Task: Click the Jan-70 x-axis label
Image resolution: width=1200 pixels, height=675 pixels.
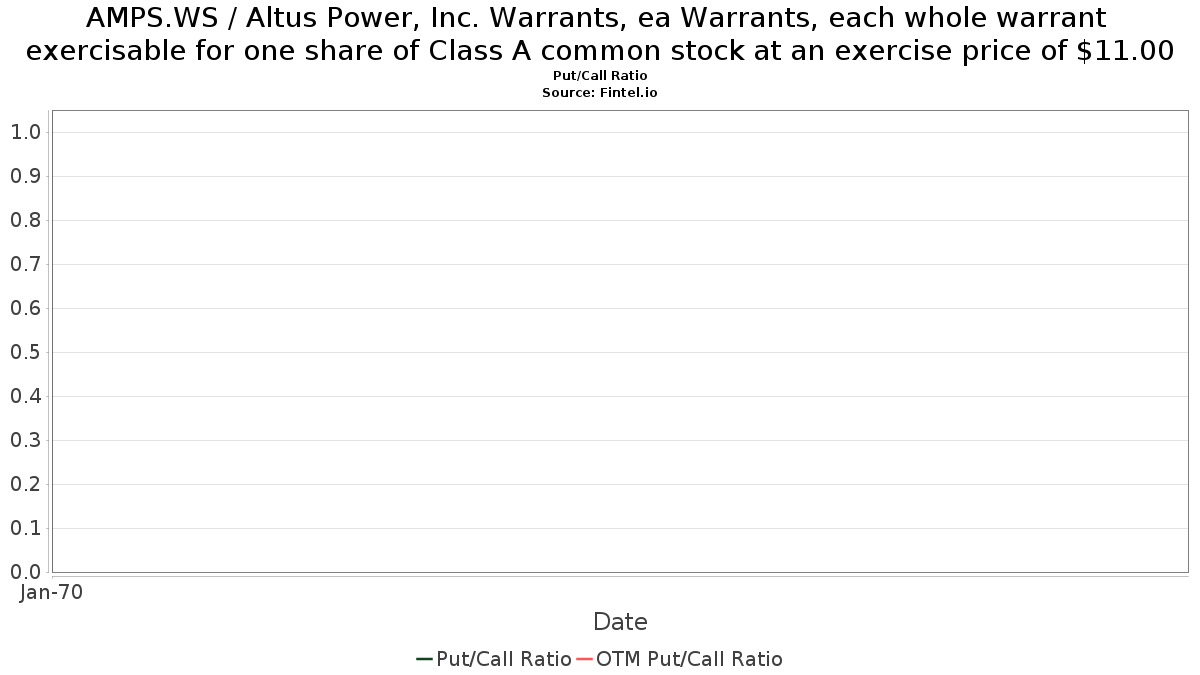Action: click(x=52, y=592)
